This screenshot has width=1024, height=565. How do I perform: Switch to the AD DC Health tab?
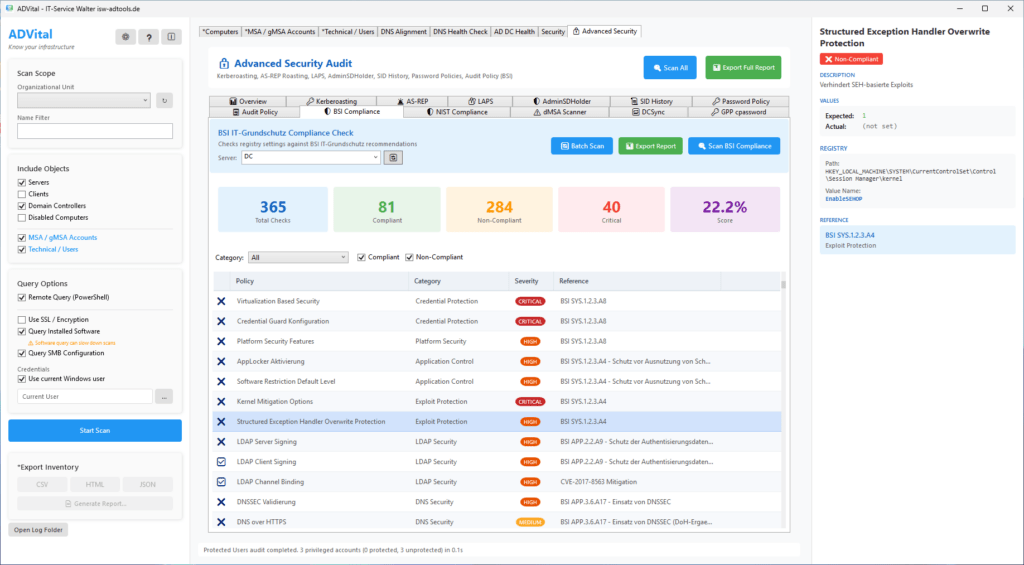click(514, 31)
